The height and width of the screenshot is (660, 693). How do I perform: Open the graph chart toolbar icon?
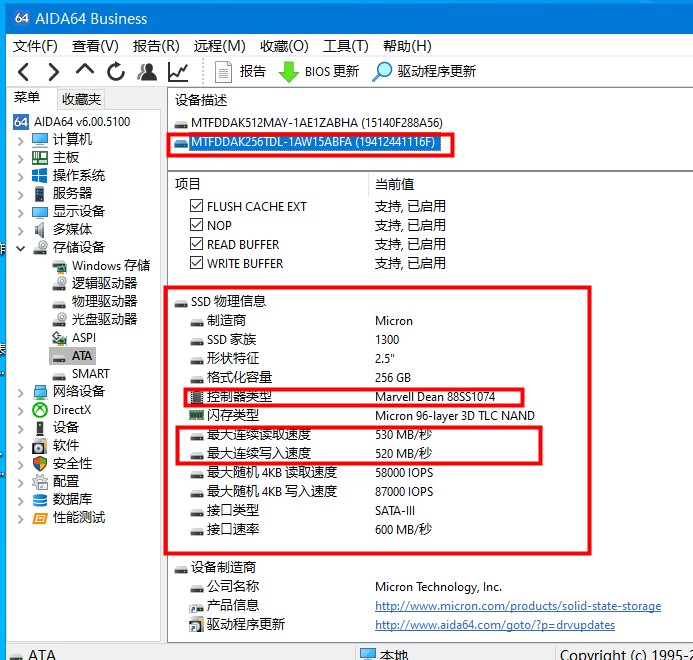[x=178, y=72]
